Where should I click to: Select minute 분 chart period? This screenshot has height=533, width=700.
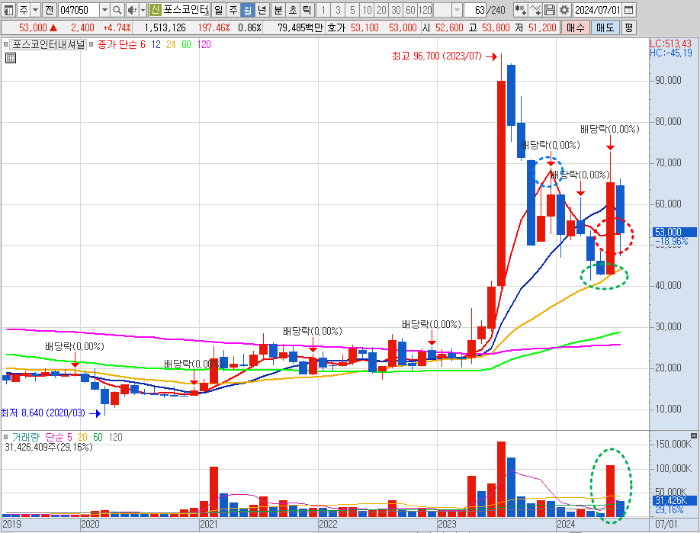coord(278,9)
